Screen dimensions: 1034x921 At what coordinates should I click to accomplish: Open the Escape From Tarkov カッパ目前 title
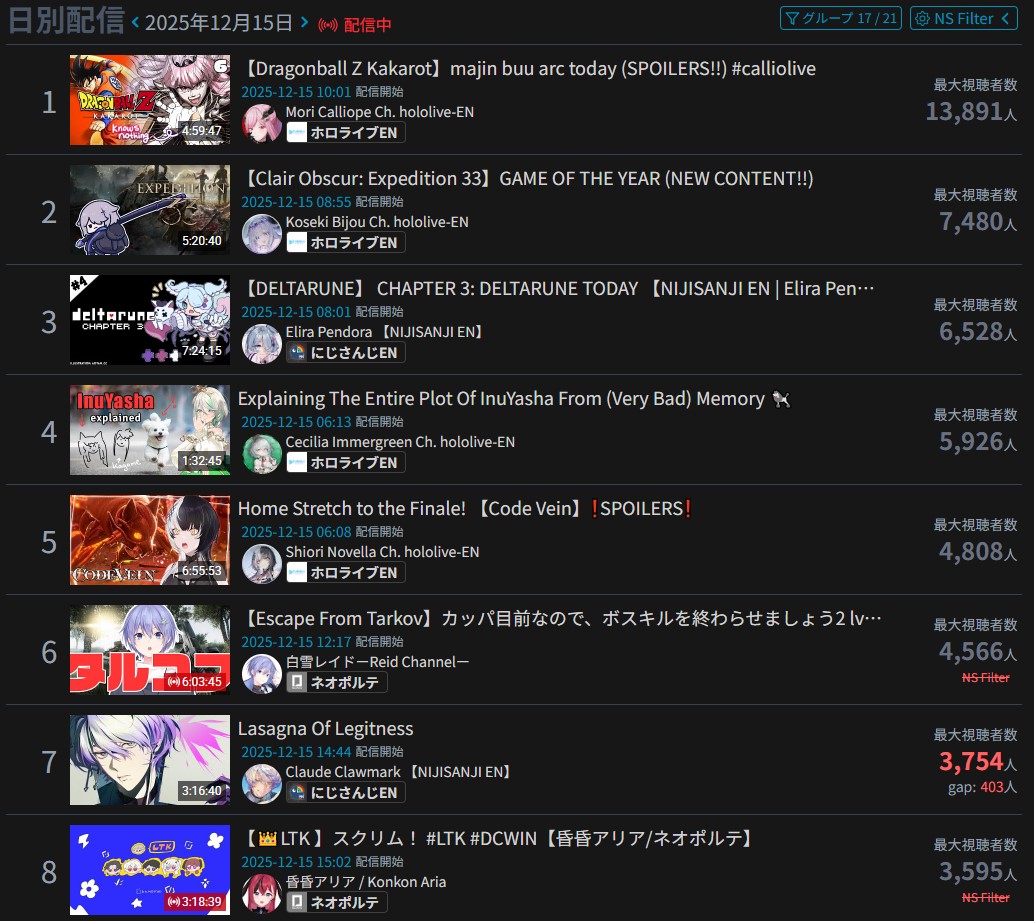(560, 619)
